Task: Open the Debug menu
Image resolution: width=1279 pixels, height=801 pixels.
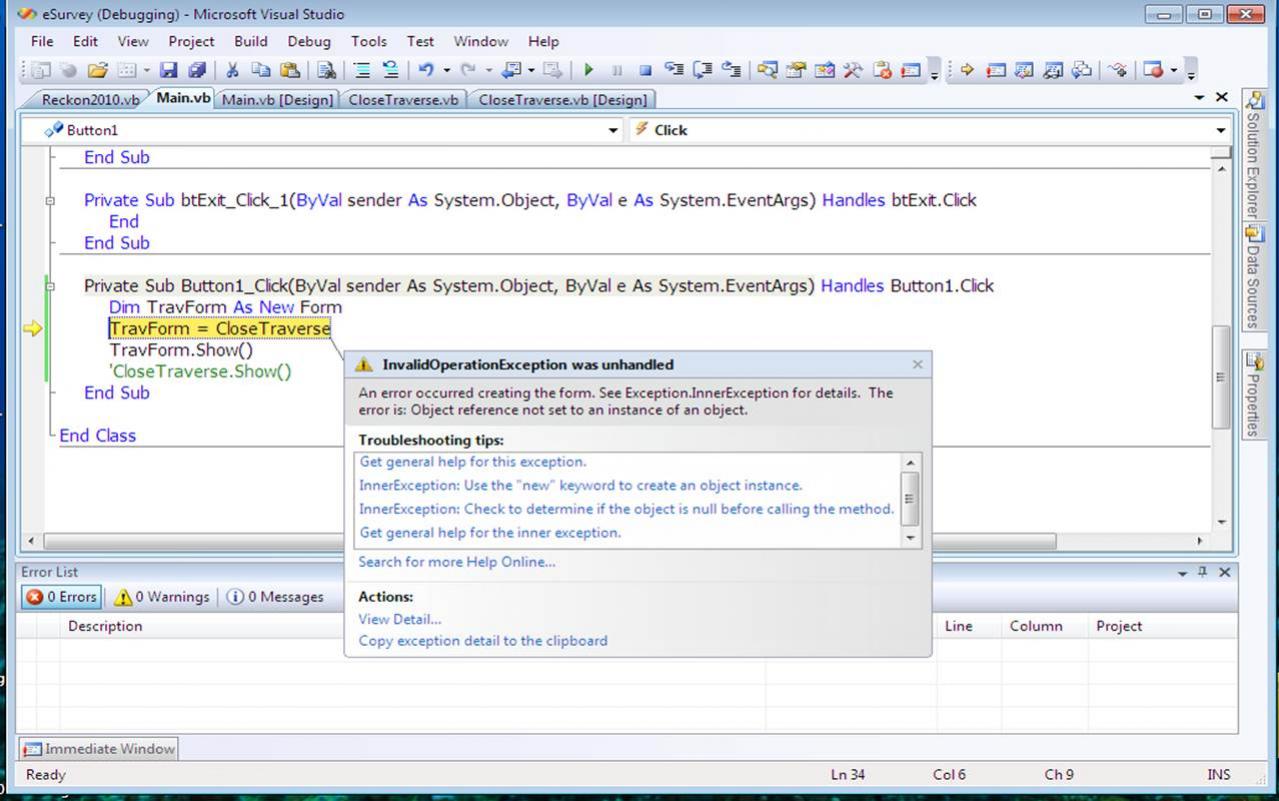Action: 309,41
